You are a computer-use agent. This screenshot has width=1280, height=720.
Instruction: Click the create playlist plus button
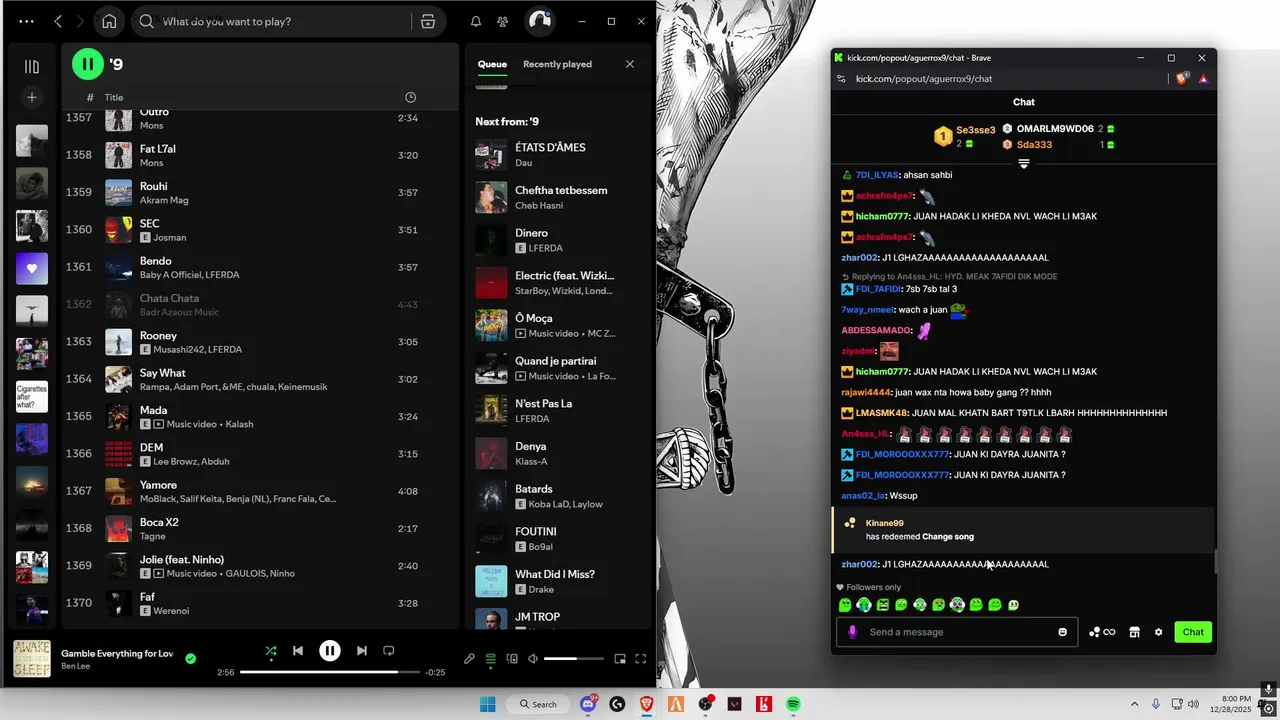click(x=32, y=97)
